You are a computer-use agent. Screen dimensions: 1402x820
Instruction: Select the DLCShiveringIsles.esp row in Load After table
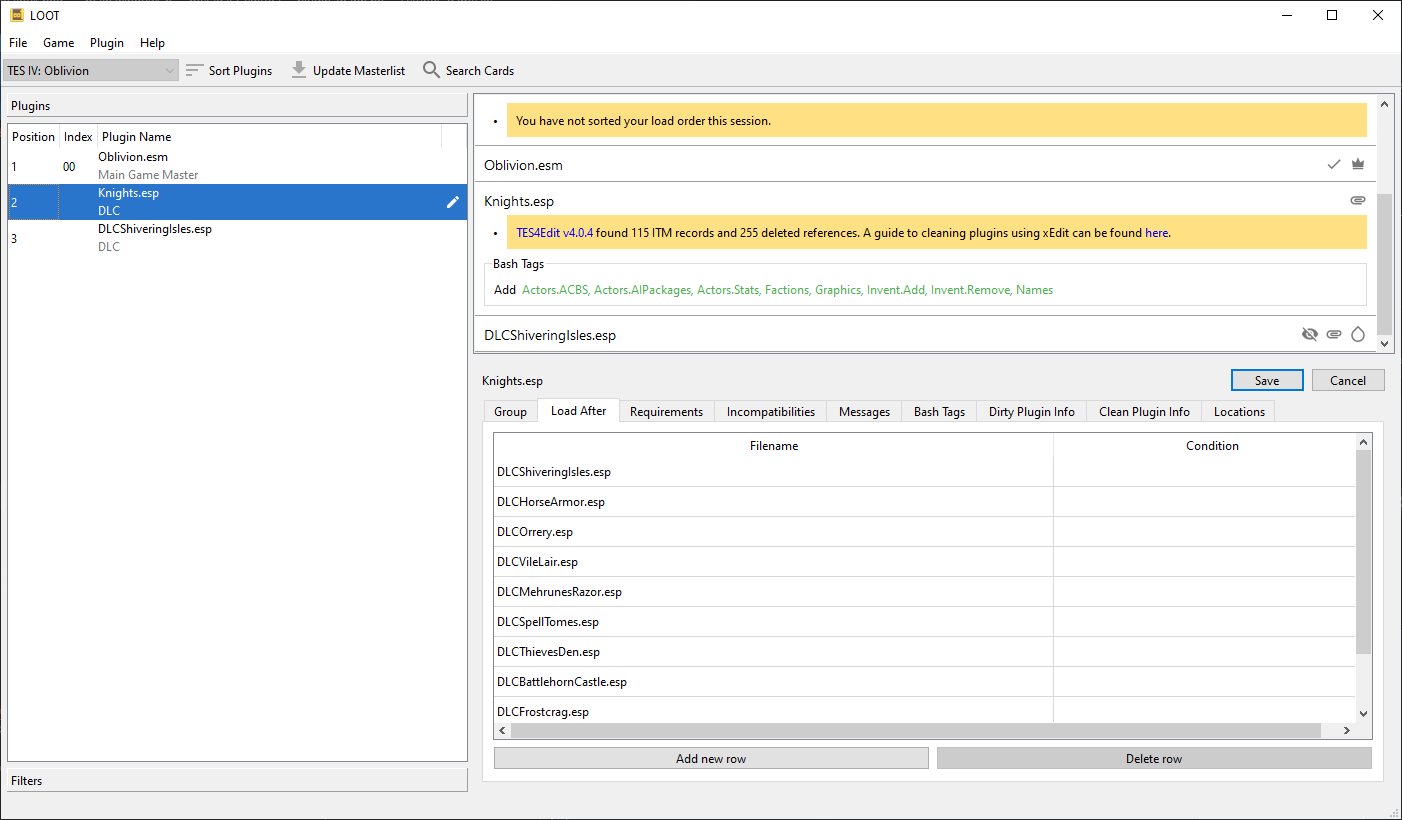pos(925,472)
